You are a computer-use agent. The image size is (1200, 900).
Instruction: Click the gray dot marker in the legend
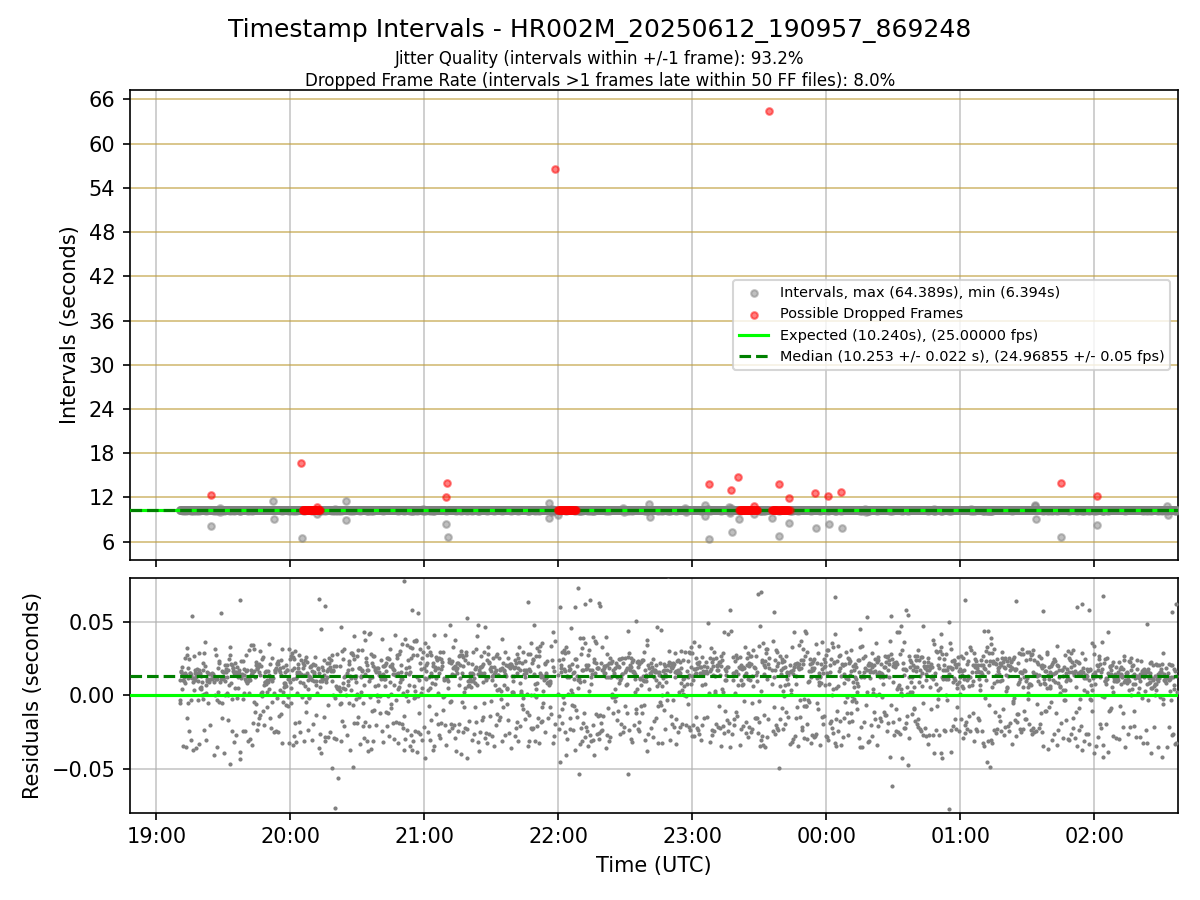tap(755, 293)
